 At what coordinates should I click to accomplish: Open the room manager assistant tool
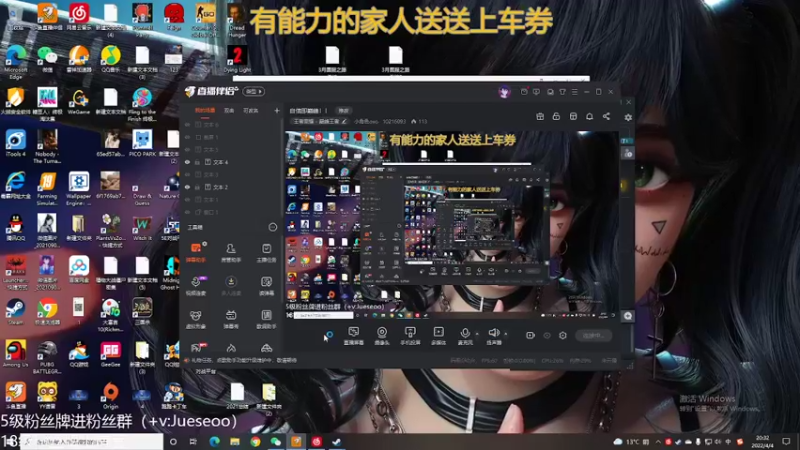231,253
